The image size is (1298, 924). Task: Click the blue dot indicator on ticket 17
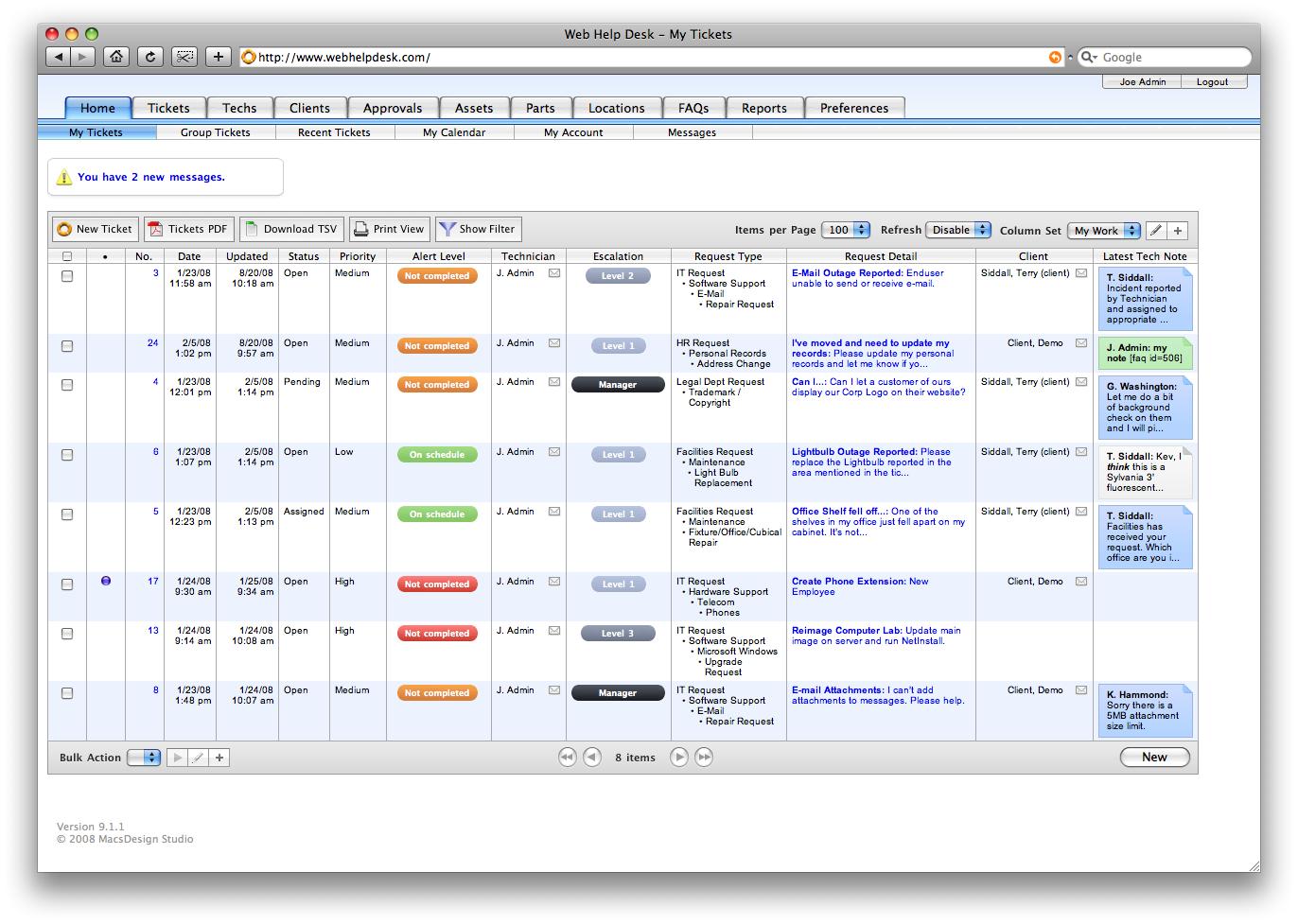coord(106,581)
